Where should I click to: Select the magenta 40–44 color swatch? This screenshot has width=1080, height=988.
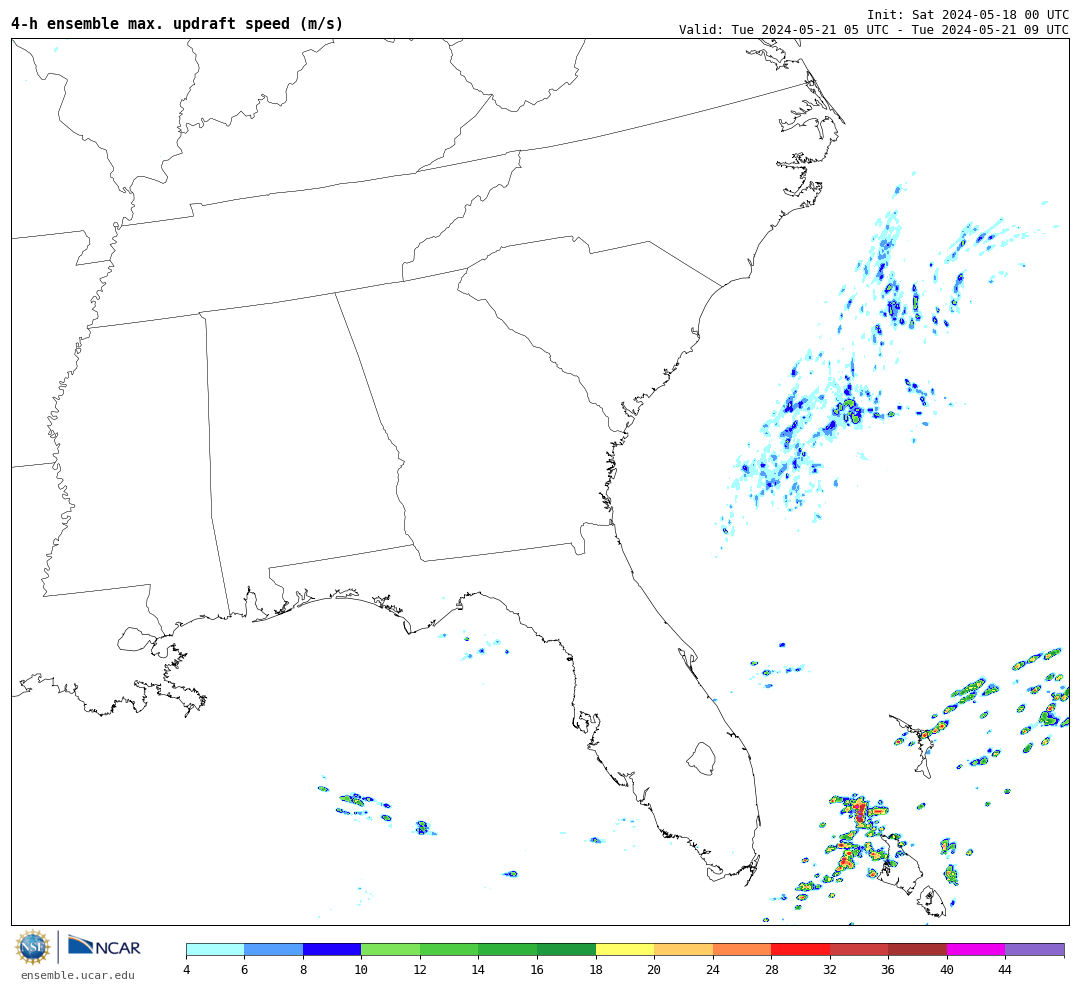(976, 949)
